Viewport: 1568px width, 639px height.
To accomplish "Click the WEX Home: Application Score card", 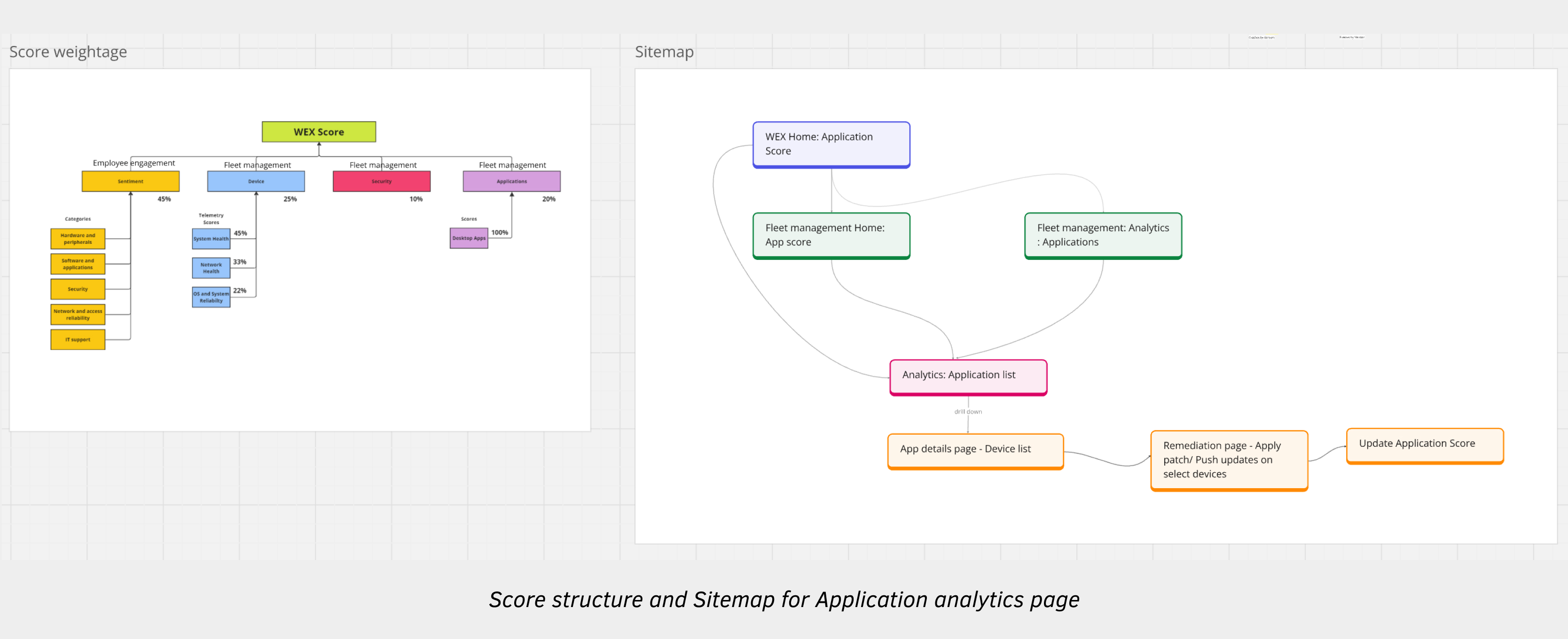I will pos(831,144).
